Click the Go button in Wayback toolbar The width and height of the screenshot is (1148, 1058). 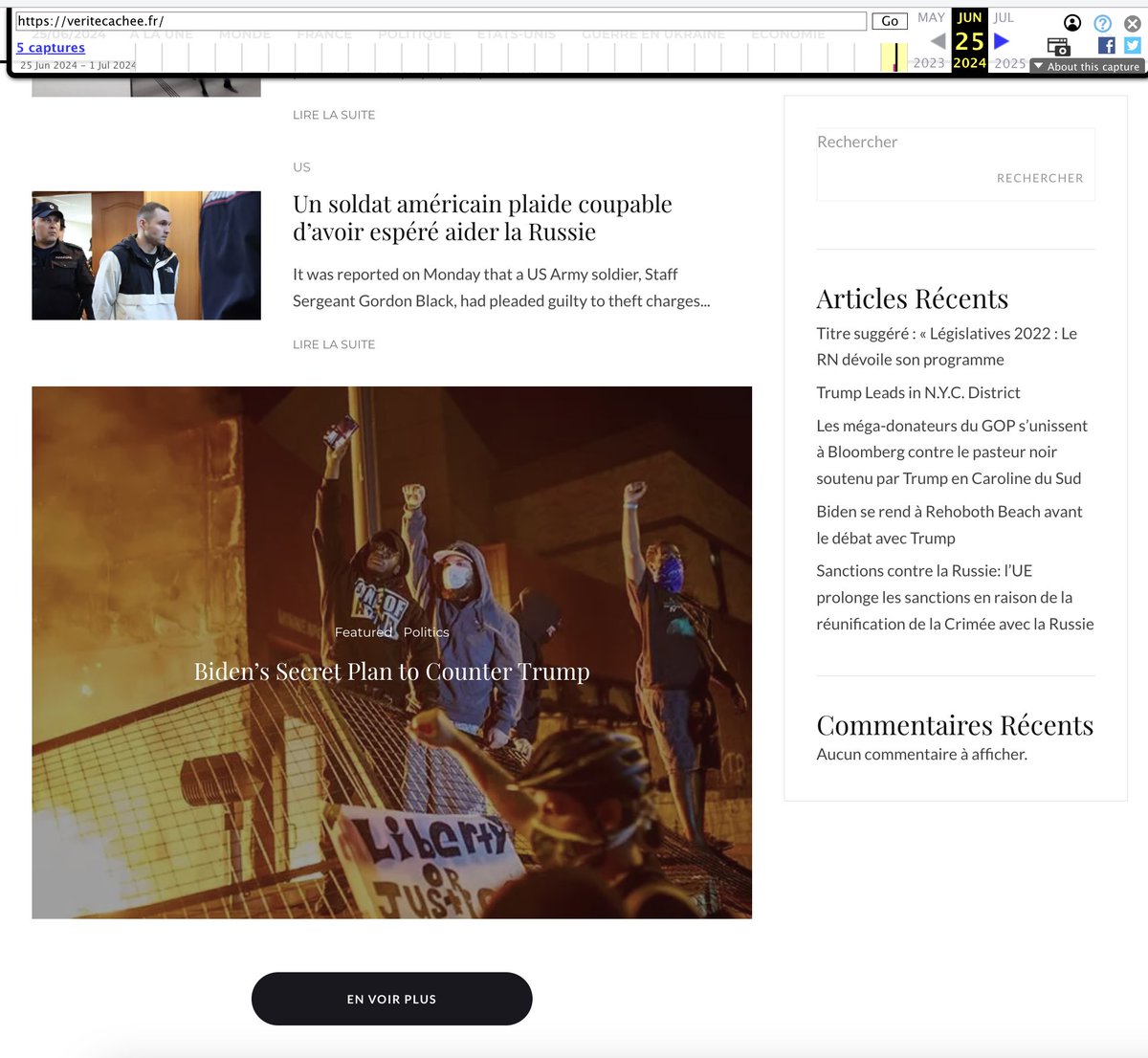coord(890,21)
